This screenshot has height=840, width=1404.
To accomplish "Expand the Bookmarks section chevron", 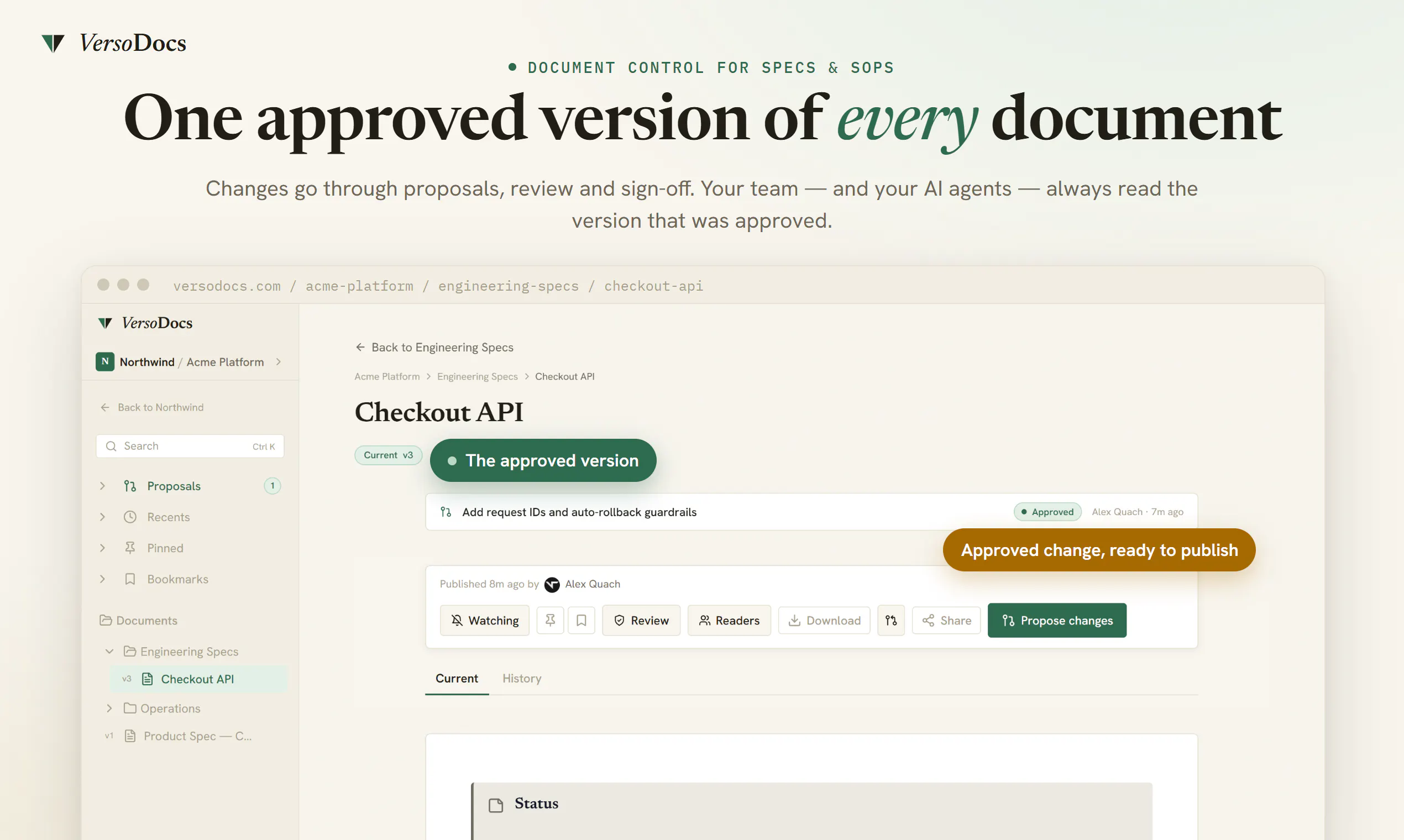I will [x=102, y=579].
